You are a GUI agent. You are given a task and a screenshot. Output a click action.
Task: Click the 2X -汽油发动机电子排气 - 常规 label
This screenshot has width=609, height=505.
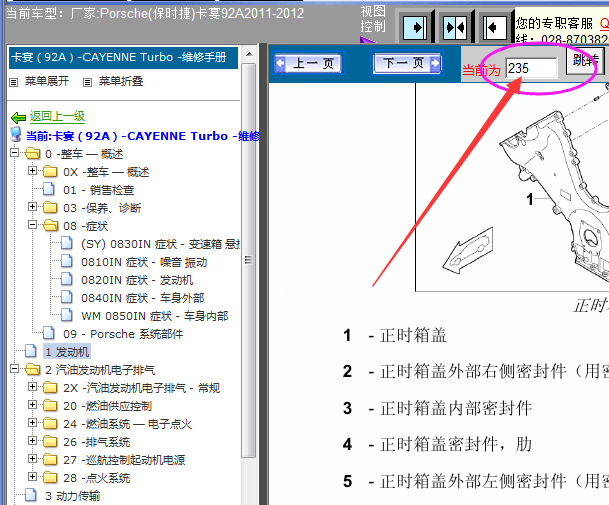click(141, 388)
